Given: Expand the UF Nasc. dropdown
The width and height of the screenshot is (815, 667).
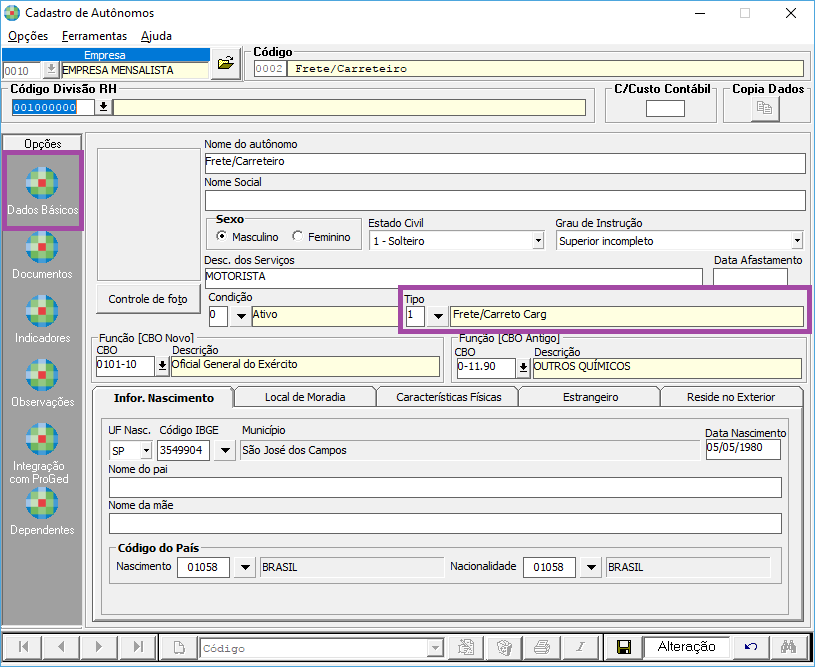Looking at the screenshot, I should click(146, 450).
